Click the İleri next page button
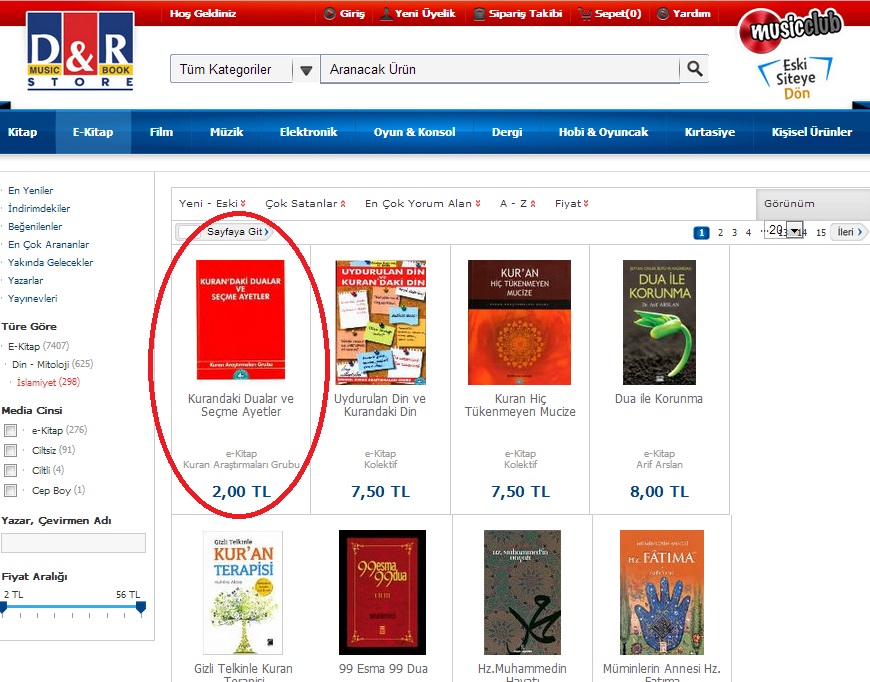This screenshot has width=870, height=682. click(849, 232)
